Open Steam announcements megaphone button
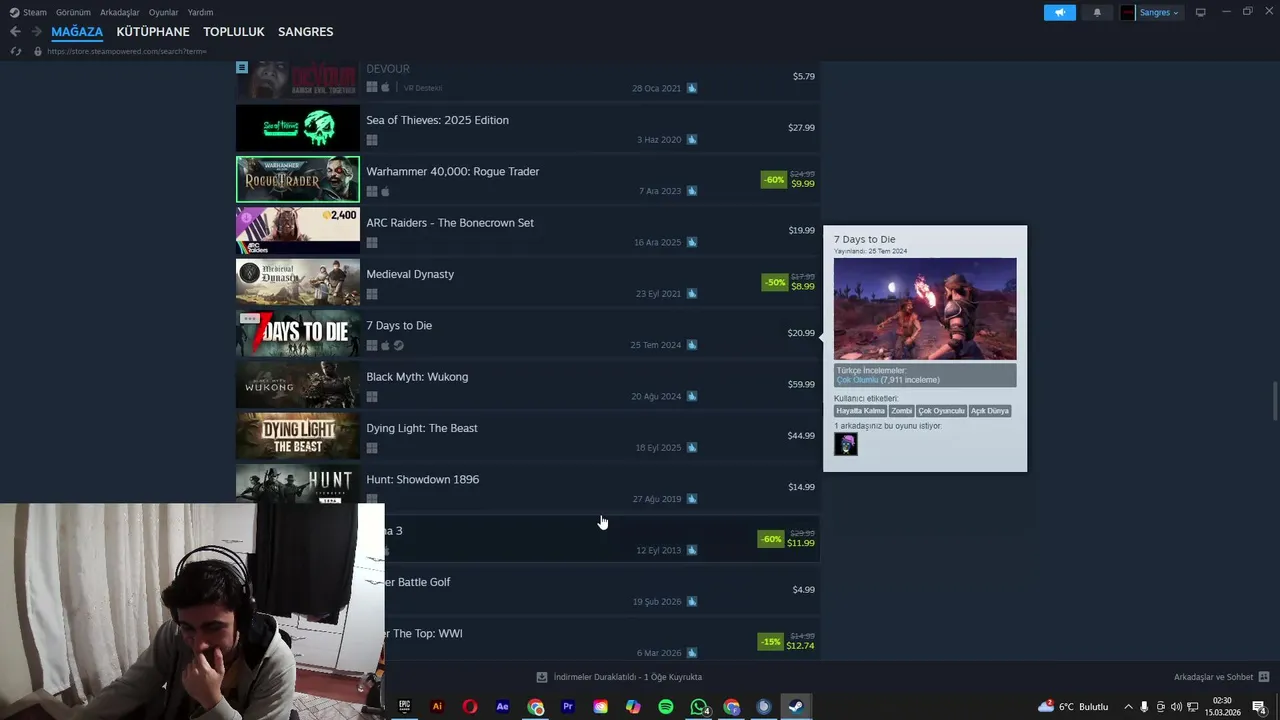Image resolution: width=1280 pixels, height=720 pixels. coord(1059,12)
